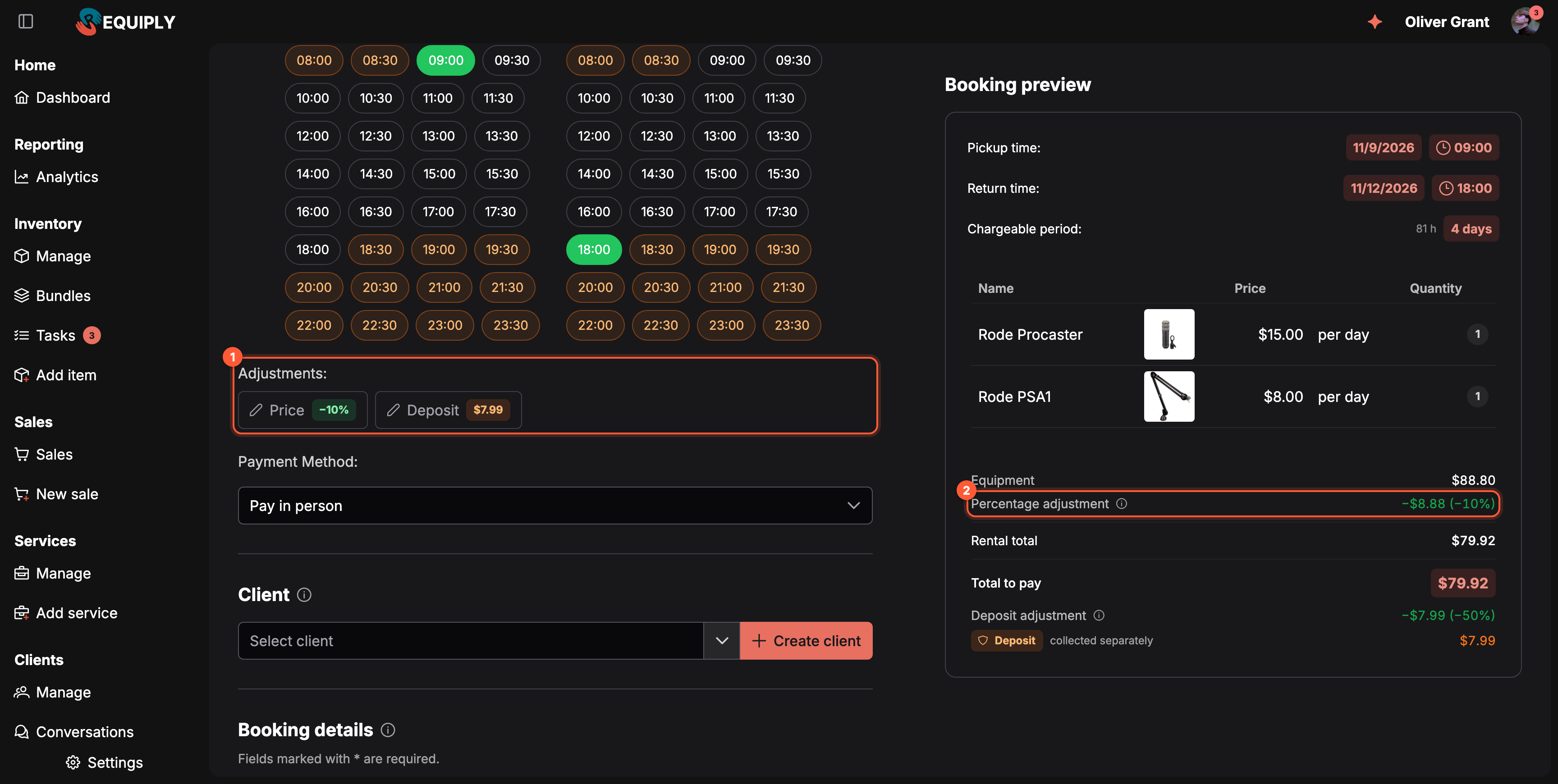This screenshot has width=1558, height=784.
Task: Open Bundles in the sidebar
Action: click(x=53, y=296)
